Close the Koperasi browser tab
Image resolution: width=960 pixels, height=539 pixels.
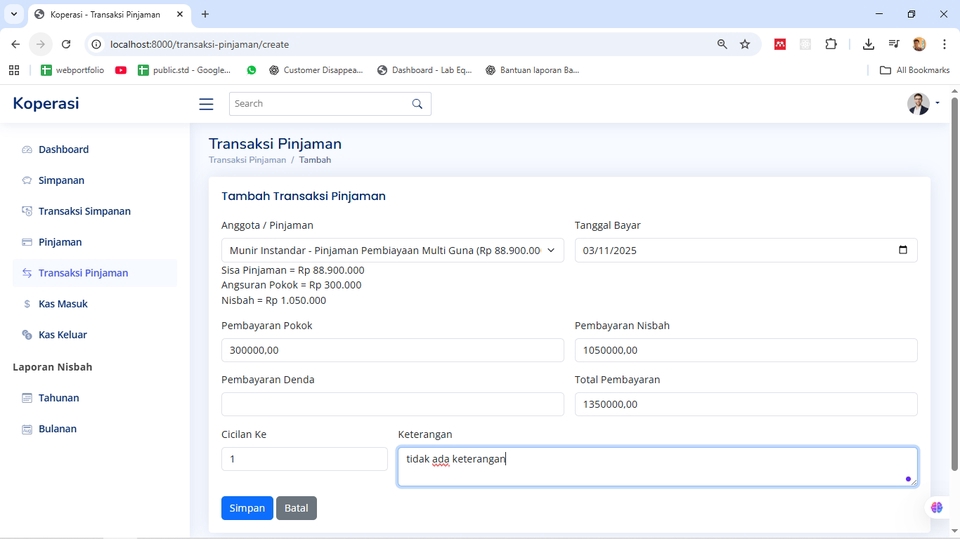[179, 14]
